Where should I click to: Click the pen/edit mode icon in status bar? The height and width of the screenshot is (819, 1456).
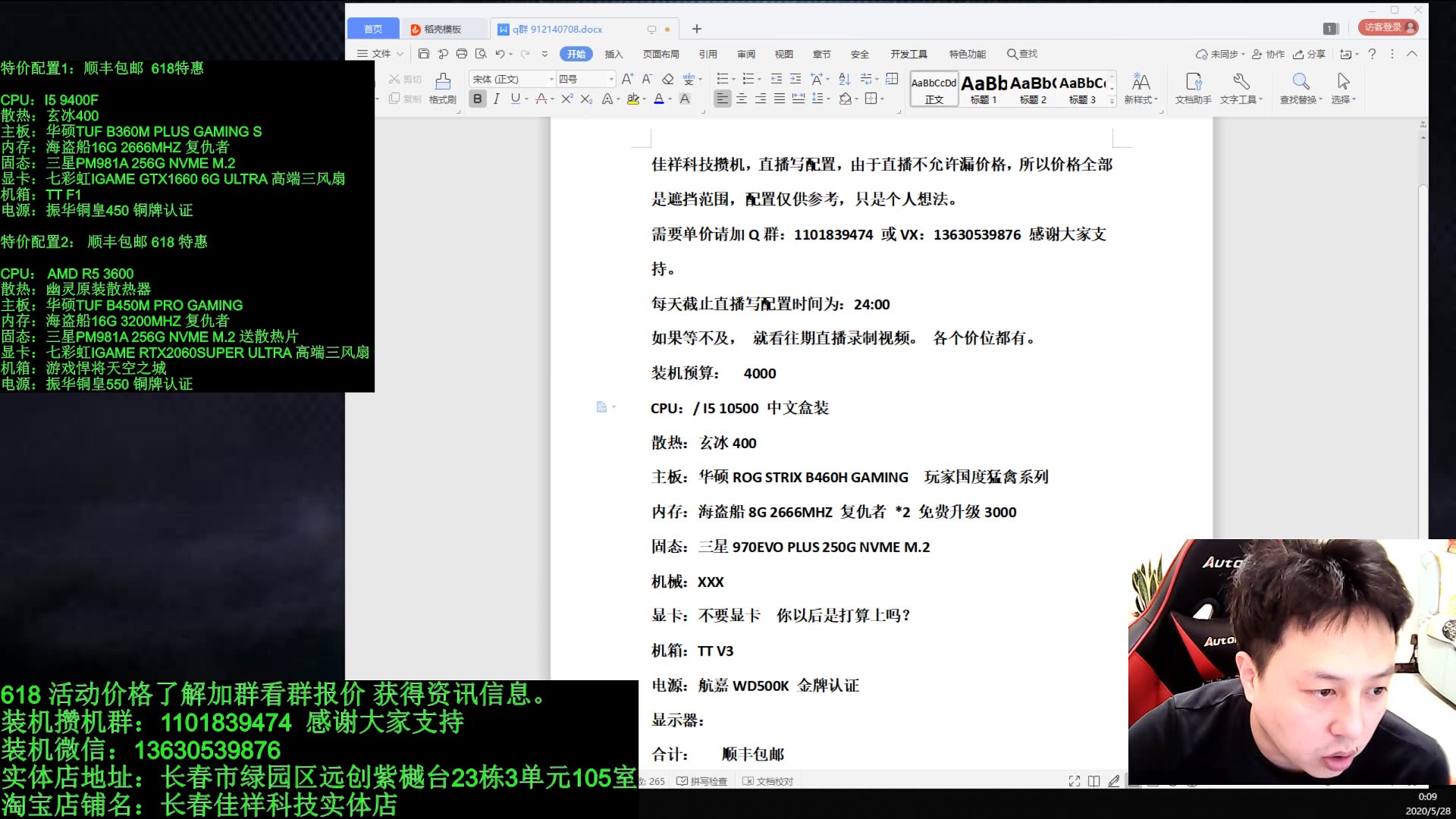[x=1113, y=781]
